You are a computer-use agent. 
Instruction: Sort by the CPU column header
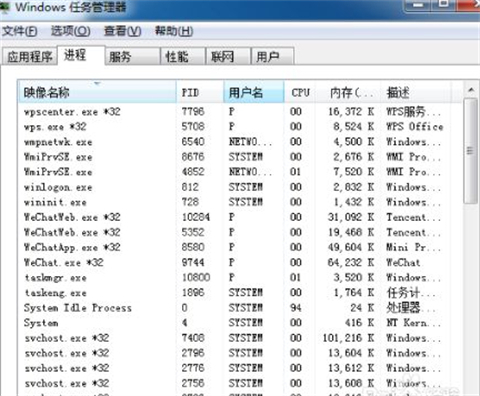pyautogui.click(x=301, y=92)
